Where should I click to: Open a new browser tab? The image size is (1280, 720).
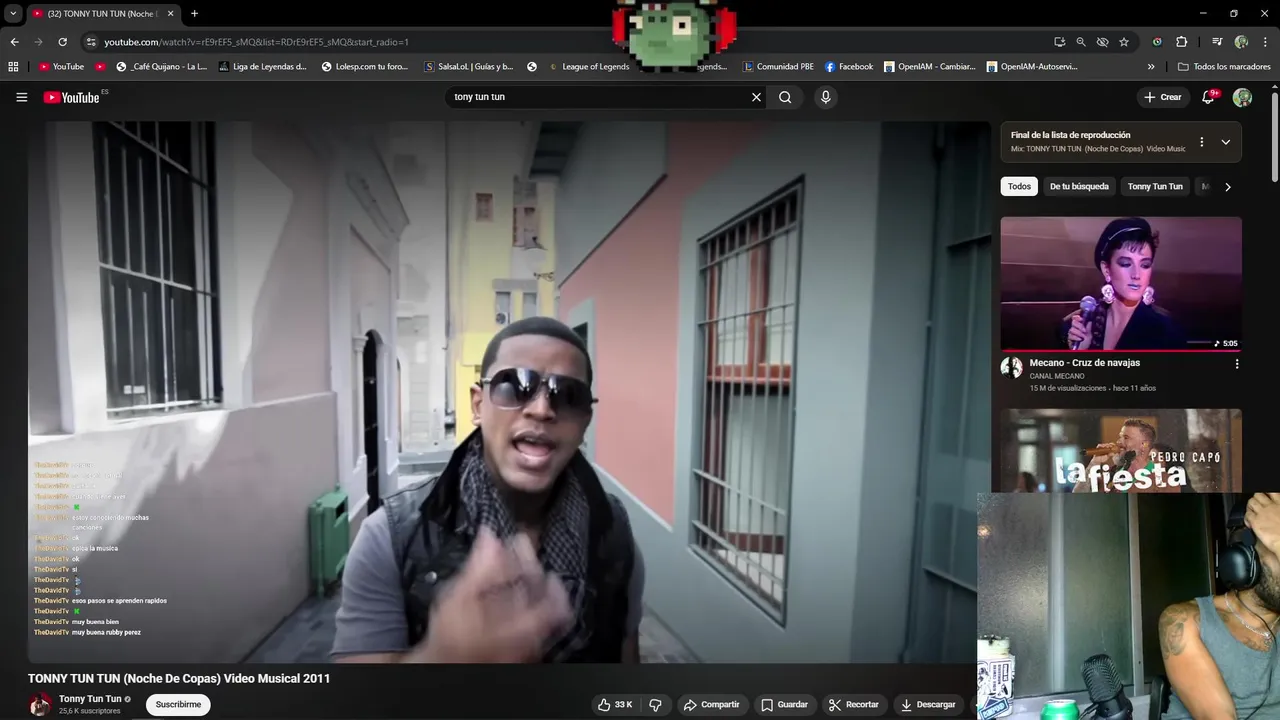[194, 14]
